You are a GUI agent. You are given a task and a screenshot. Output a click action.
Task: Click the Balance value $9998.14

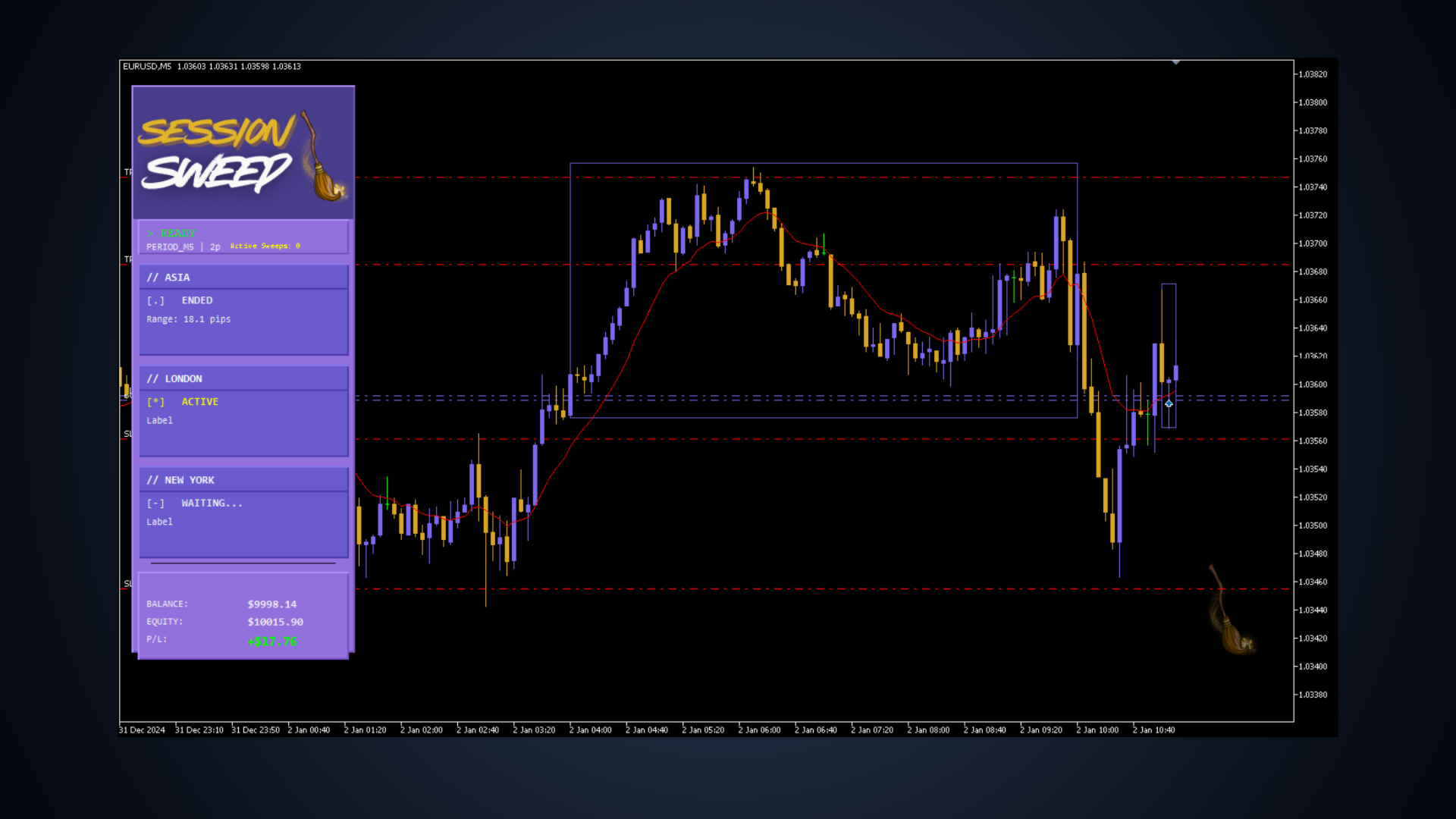click(271, 604)
